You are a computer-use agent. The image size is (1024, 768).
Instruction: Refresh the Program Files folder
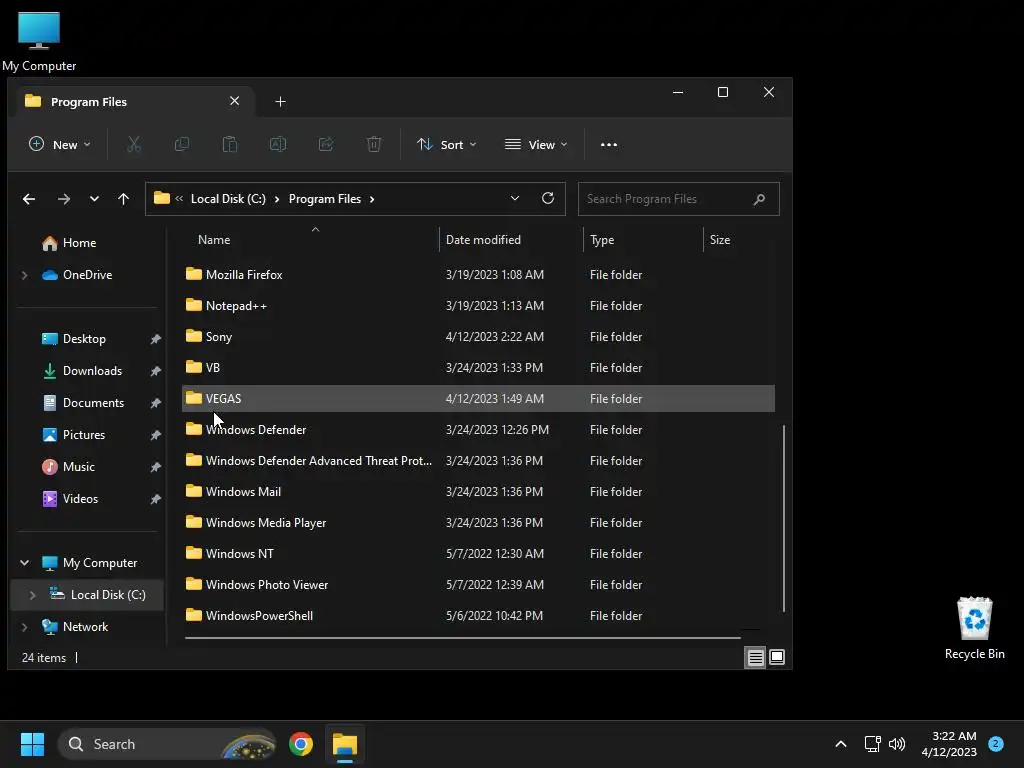[x=548, y=198]
